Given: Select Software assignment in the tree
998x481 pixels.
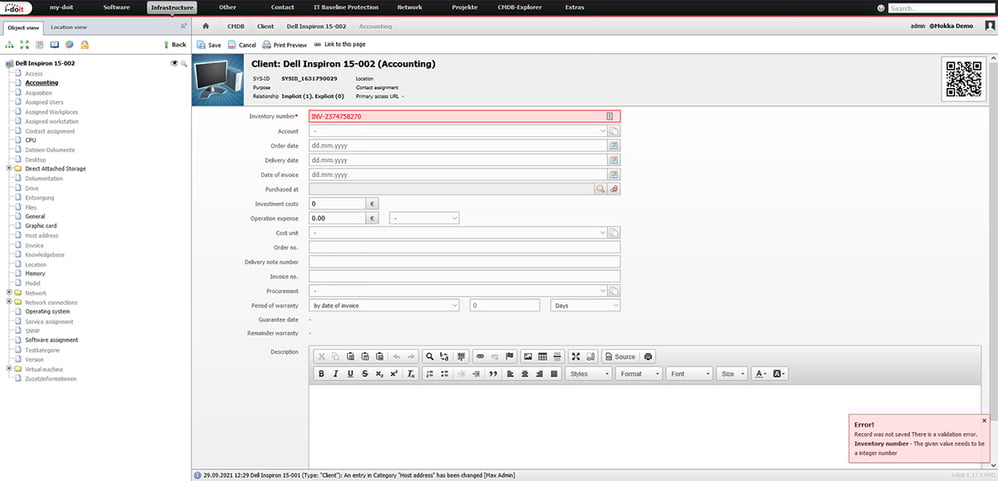Looking at the screenshot, I should 52,340.
